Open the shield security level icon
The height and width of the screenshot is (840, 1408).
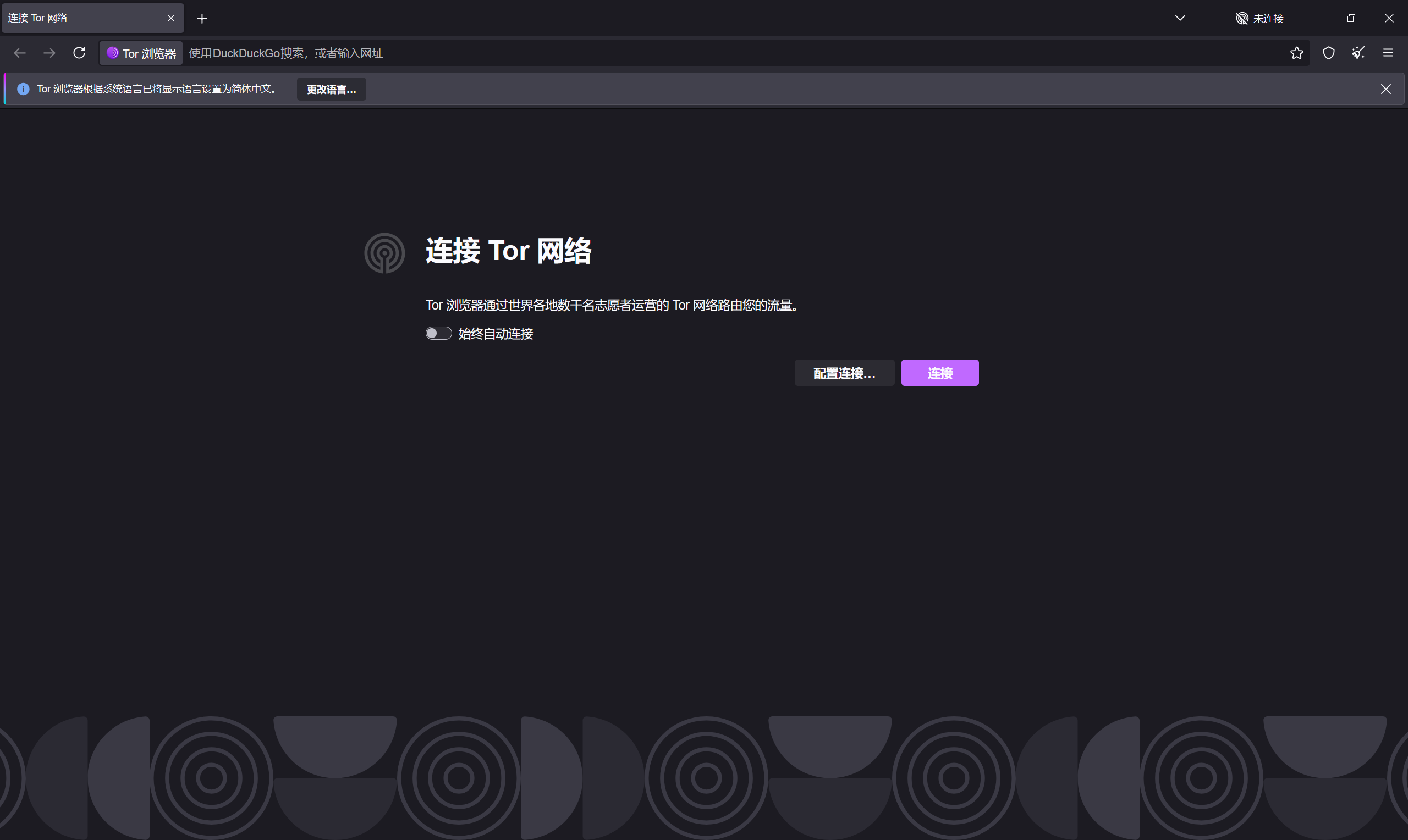coord(1329,53)
